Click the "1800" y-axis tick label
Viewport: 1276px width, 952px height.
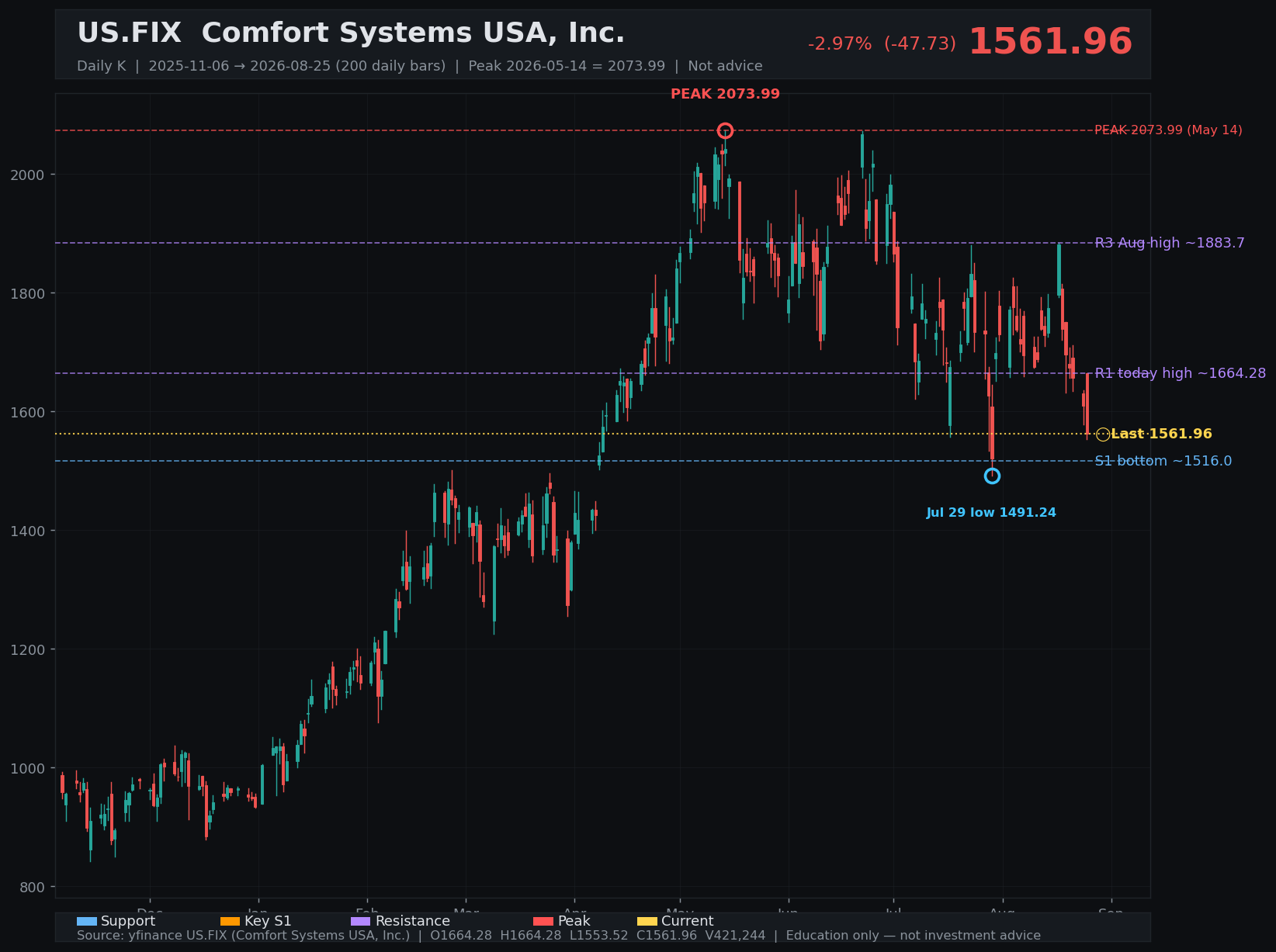pyautogui.click(x=27, y=293)
